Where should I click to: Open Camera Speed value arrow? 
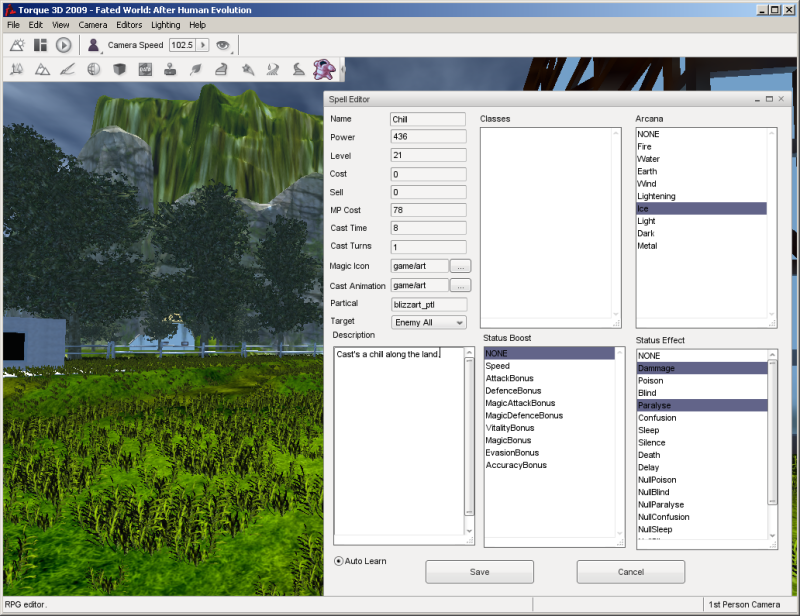[x=203, y=45]
